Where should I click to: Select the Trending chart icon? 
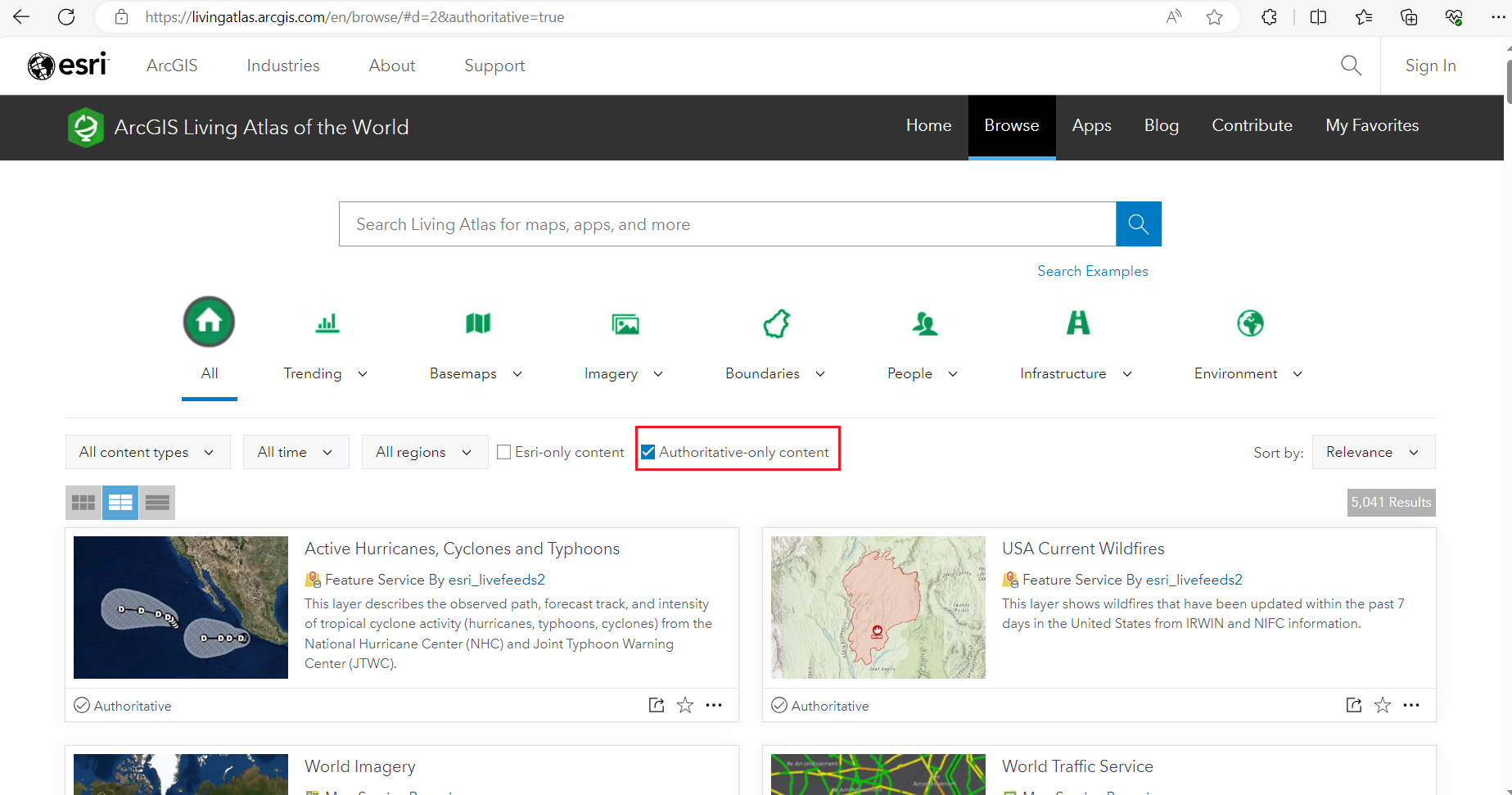pyautogui.click(x=327, y=323)
